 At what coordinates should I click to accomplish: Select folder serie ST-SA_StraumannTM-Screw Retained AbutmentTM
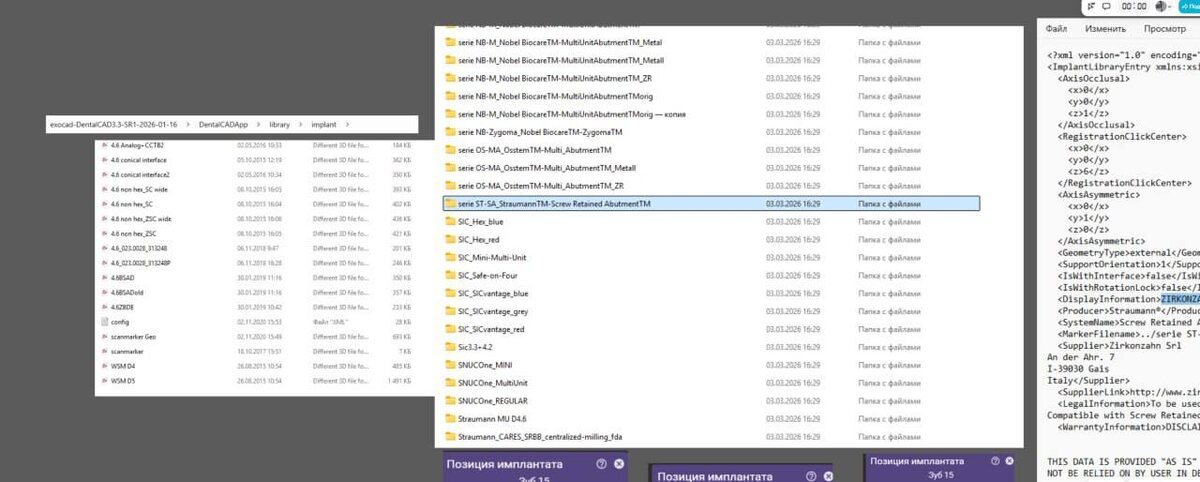coord(711,203)
